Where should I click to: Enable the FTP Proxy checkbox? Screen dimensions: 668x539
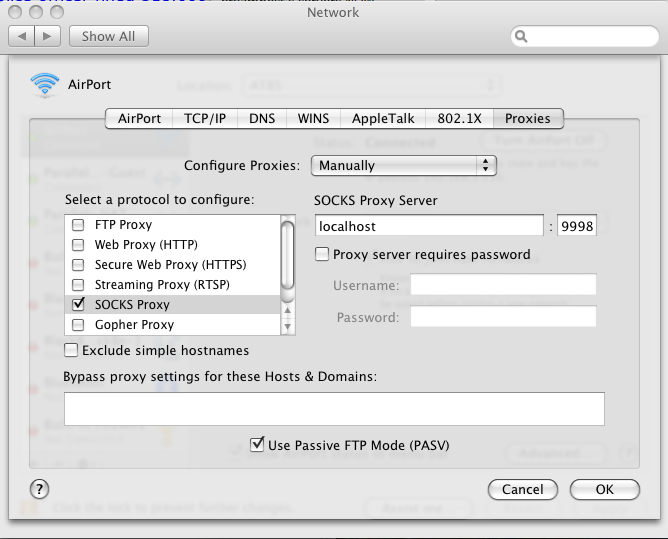pyautogui.click(x=78, y=225)
